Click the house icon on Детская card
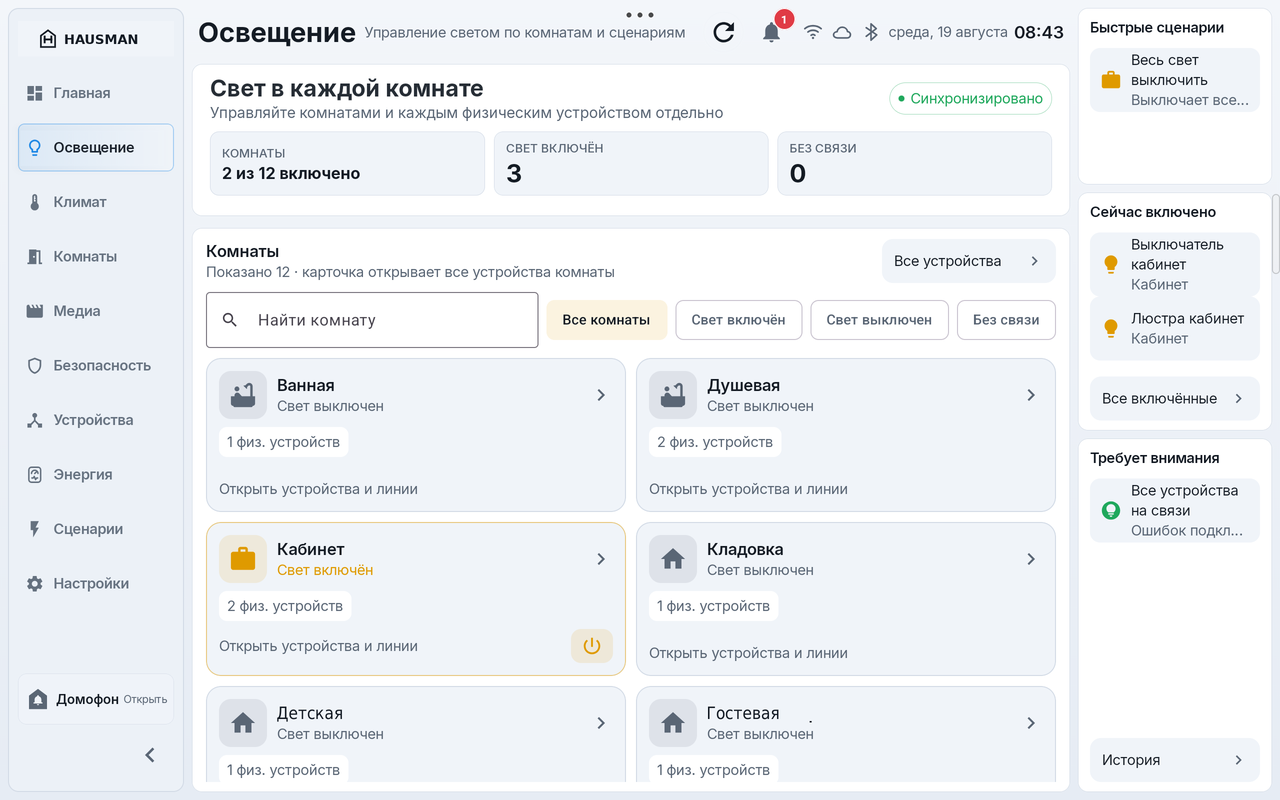The width and height of the screenshot is (1280, 800). [x=243, y=723]
